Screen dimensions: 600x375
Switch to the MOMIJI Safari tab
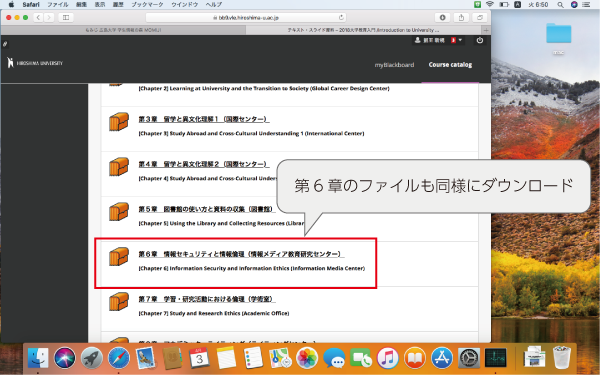tap(123, 30)
